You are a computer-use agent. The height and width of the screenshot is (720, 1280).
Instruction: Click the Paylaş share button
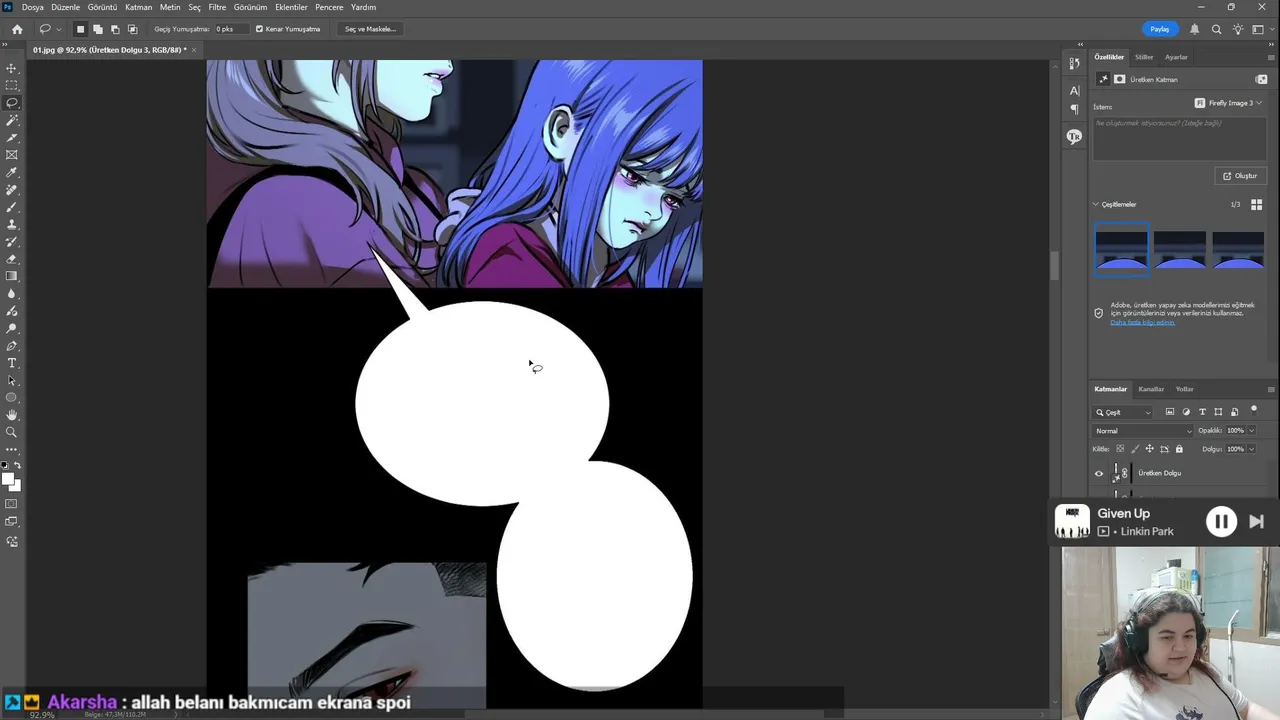tap(1160, 29)
